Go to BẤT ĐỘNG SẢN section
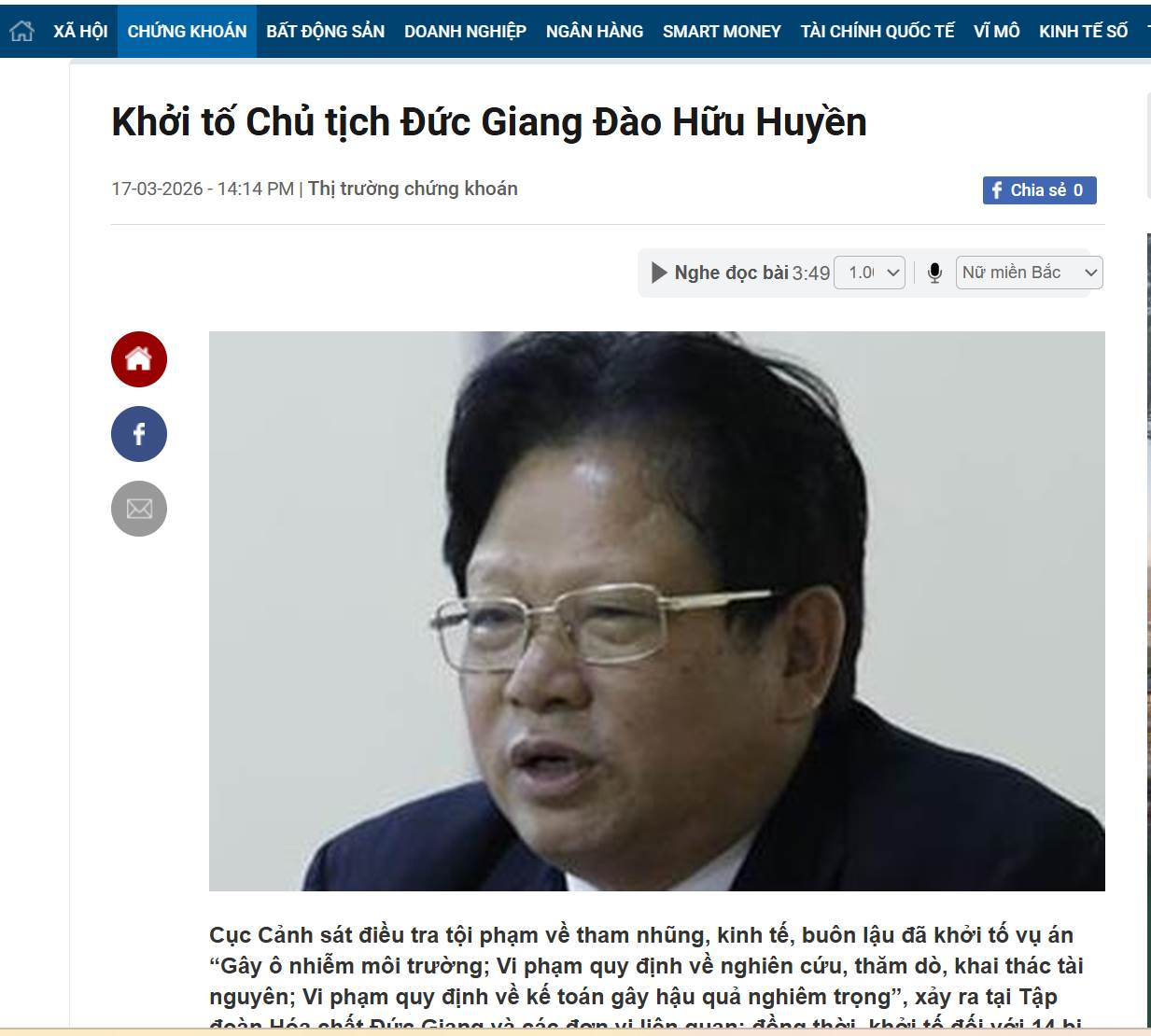Screen dimensions: 1151x1036 [x=325, y=32]
